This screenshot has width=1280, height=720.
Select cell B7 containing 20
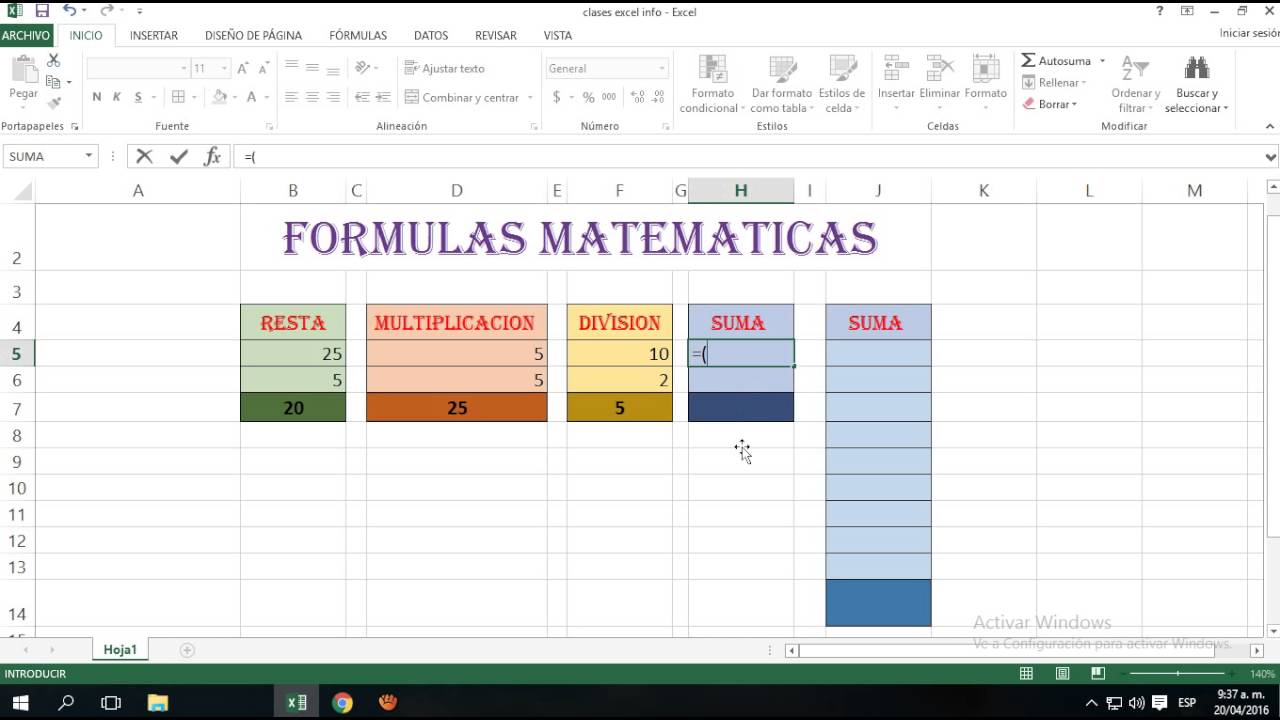pos(293,408)
